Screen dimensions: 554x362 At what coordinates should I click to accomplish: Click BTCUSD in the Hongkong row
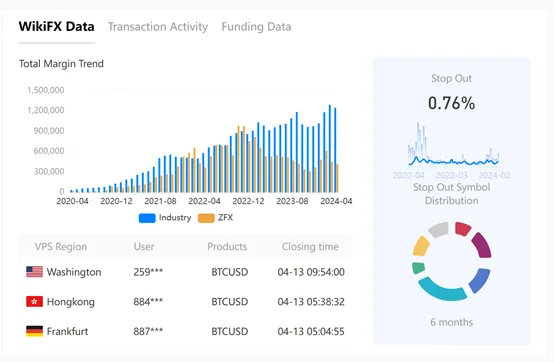pyautogui.click(x=230, y=302)
